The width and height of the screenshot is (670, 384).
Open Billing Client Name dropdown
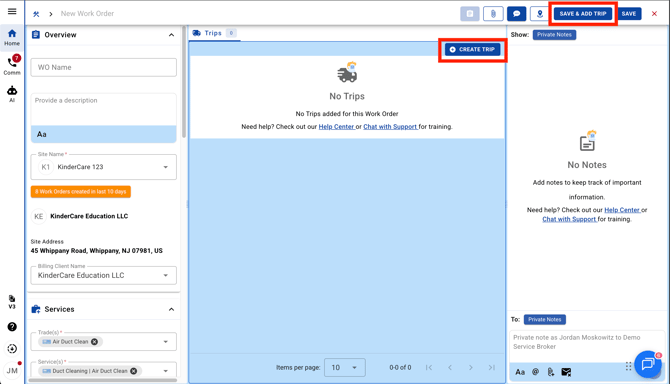103,276
